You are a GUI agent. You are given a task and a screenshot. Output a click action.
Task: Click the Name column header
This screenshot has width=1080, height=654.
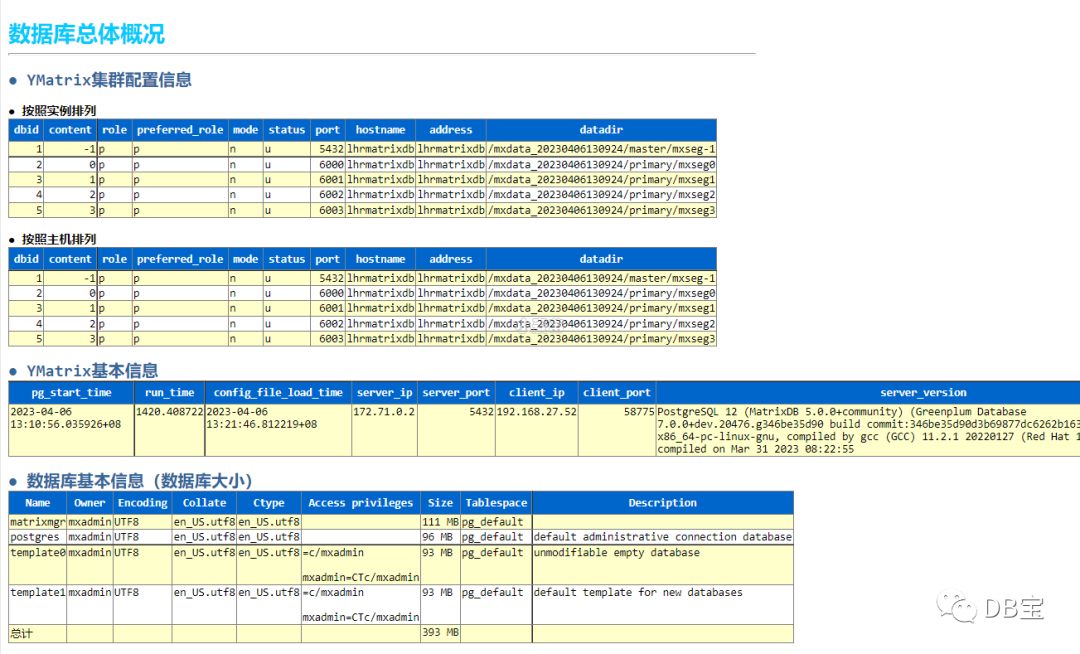pyautogui.click(x=37, y=503)
